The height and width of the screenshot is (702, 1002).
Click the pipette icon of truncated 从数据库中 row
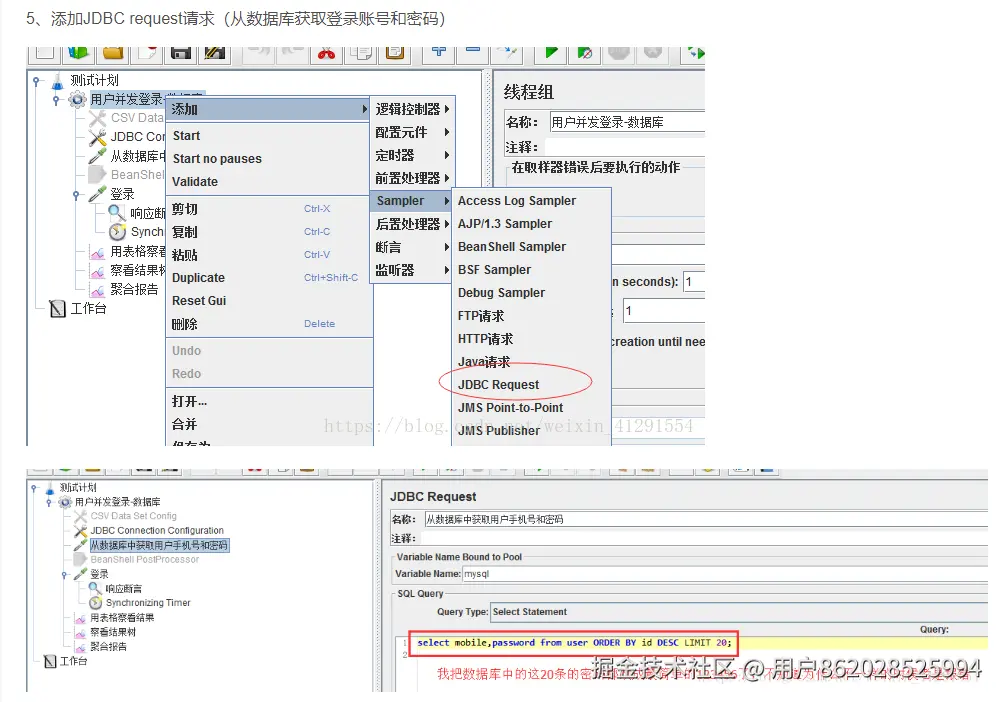click(x=97, y=156)
